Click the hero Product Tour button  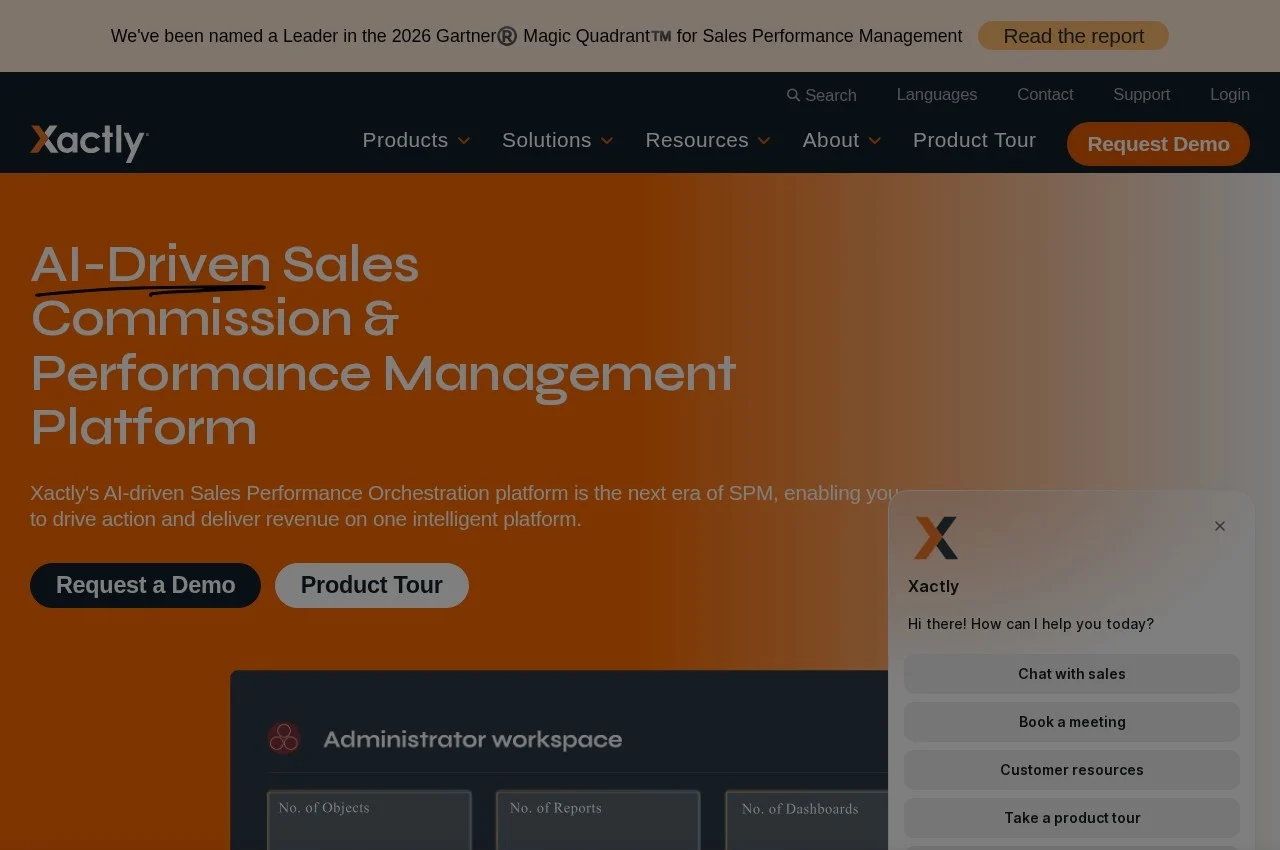point(372,585)
